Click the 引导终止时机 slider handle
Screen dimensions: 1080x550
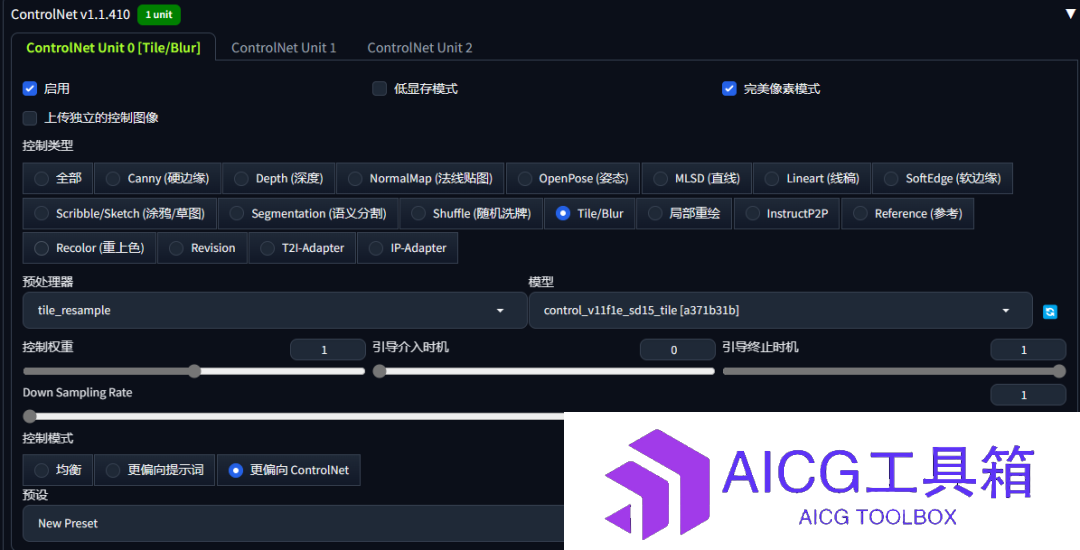point(1059,372)
